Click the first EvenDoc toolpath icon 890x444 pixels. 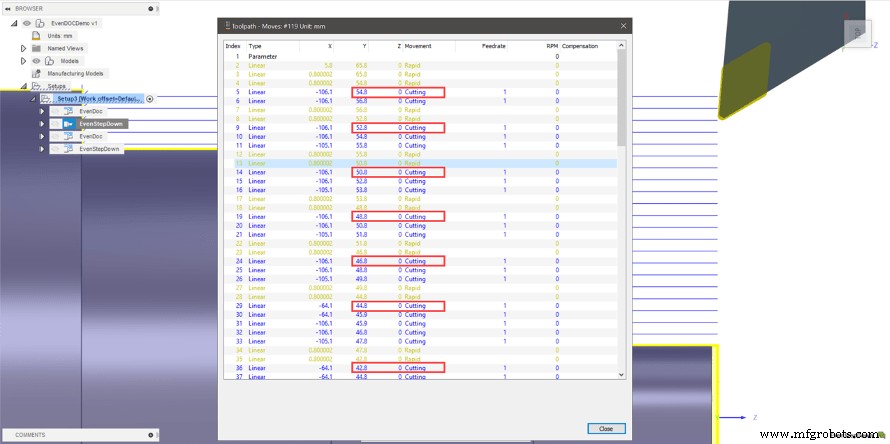(x=68, y=111)
